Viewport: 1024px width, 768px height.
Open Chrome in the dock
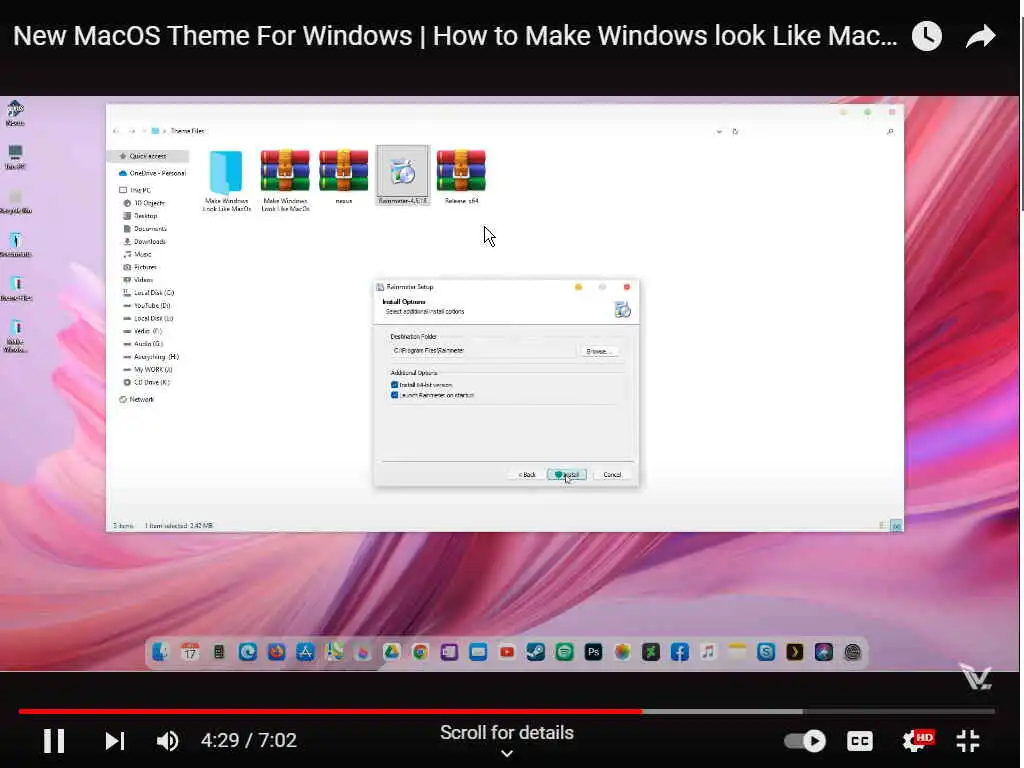click(x=420, y=652)
